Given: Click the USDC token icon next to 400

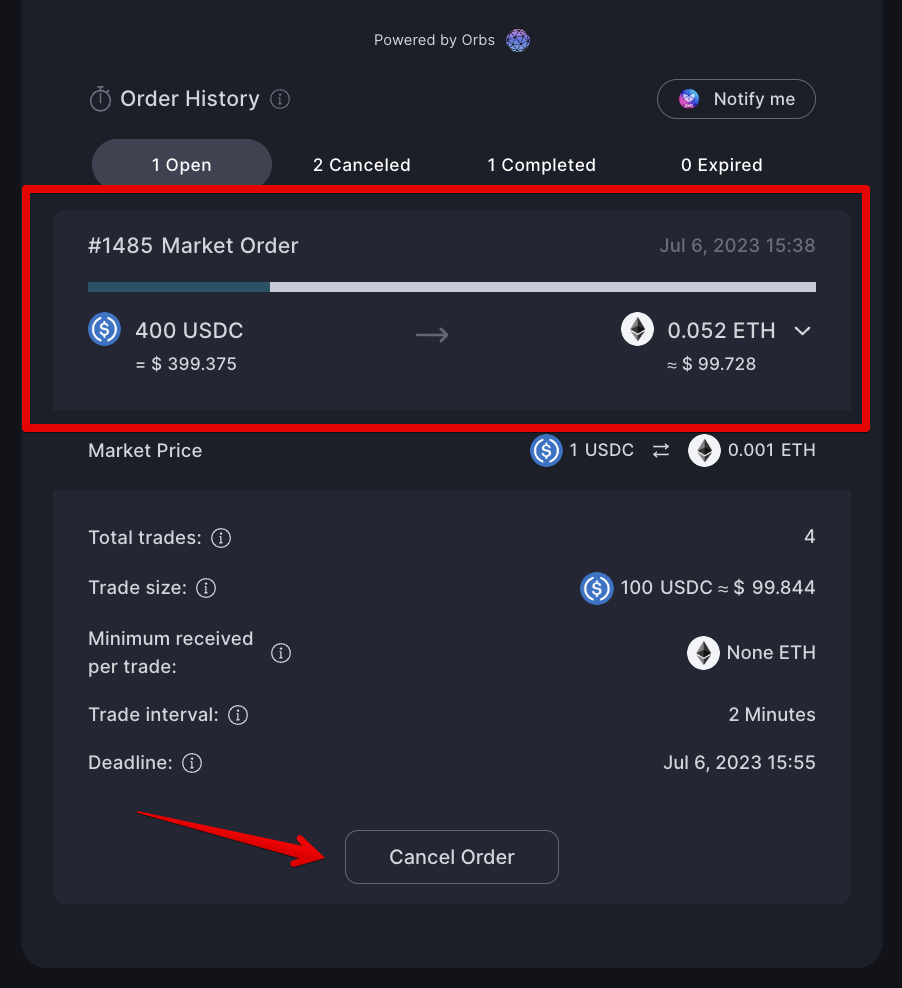Looking at the screenshot, I should coord(104,330).
